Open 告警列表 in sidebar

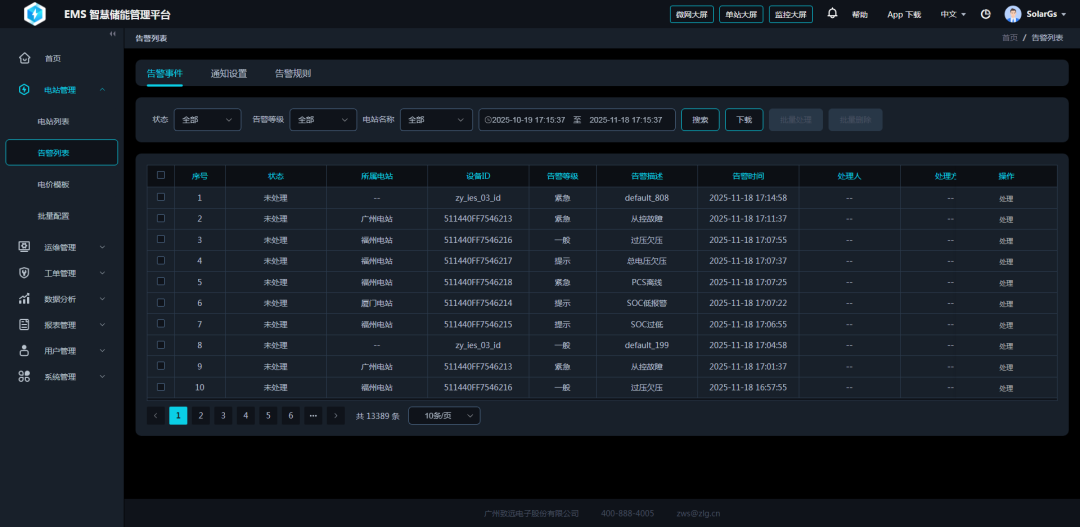(x=61, y=153)
